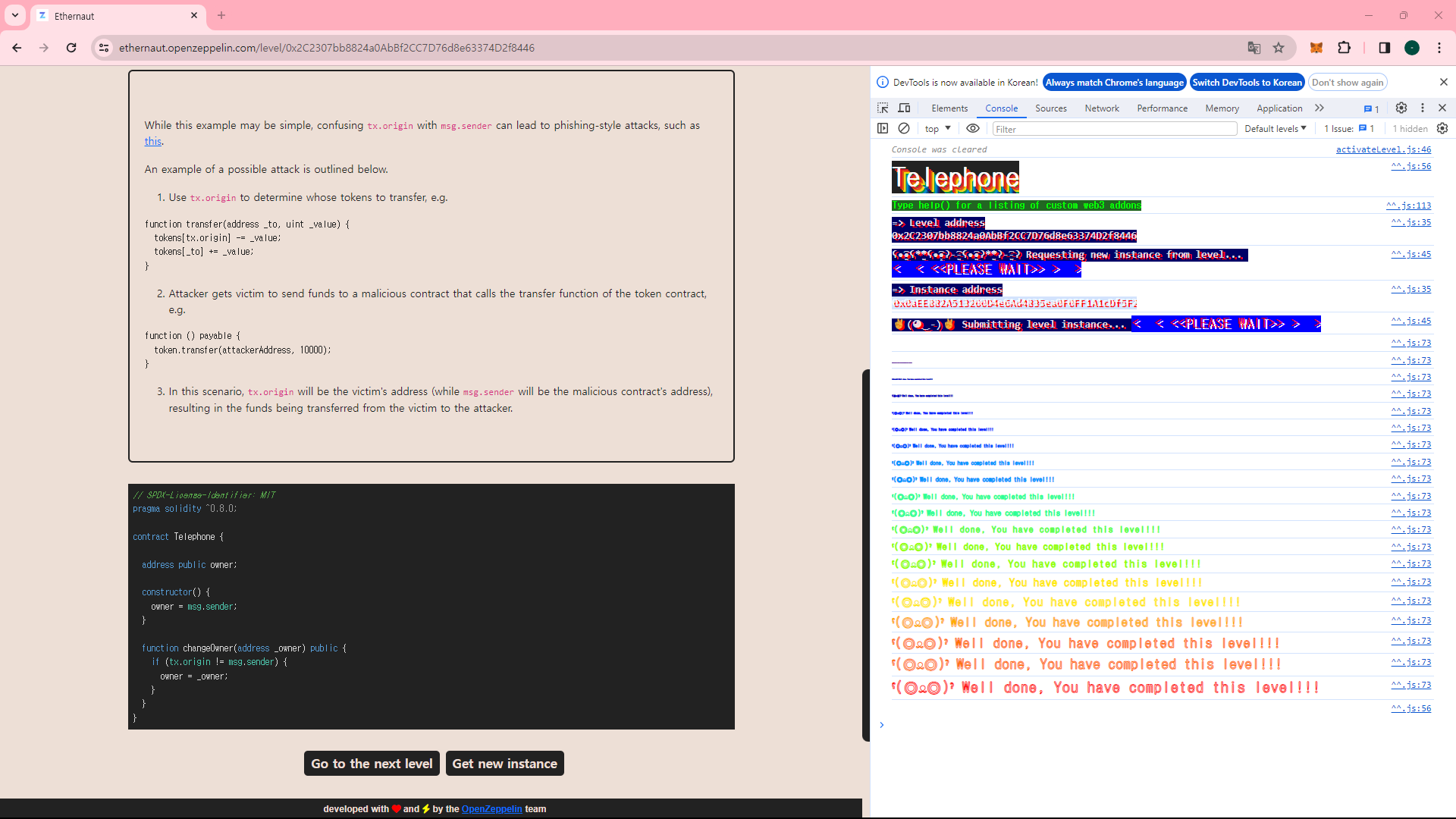This screenshot has height=819, width=1456.
Task: Click the console Filter input
Action: pos(1115,129)
